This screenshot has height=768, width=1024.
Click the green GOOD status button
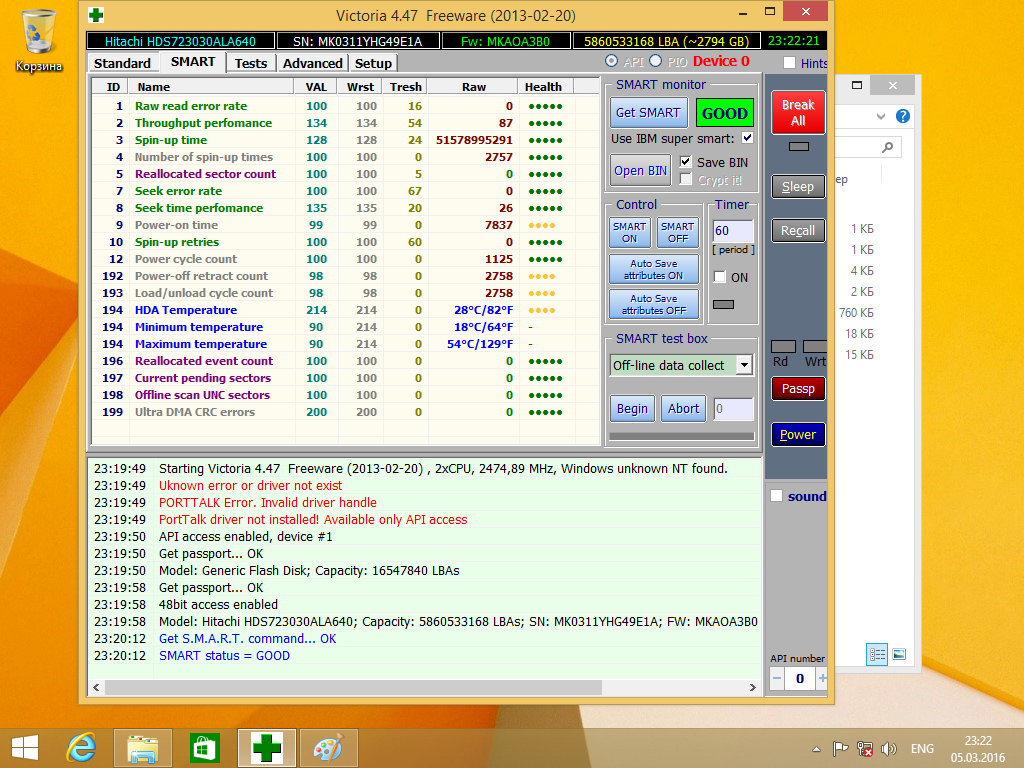tap(724, 112)
